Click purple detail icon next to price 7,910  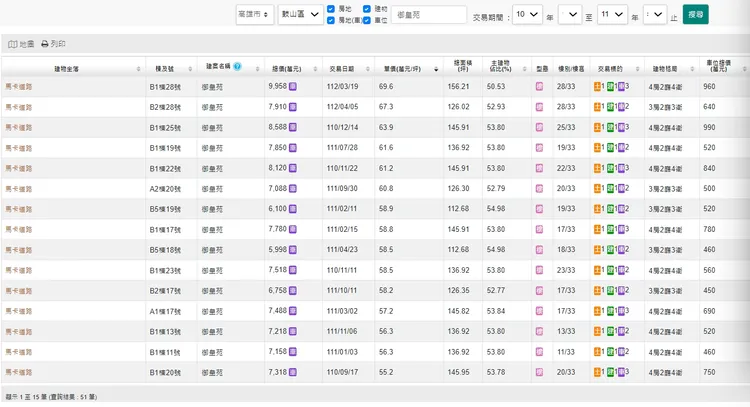pyautogui.click(x=293, y=107)
